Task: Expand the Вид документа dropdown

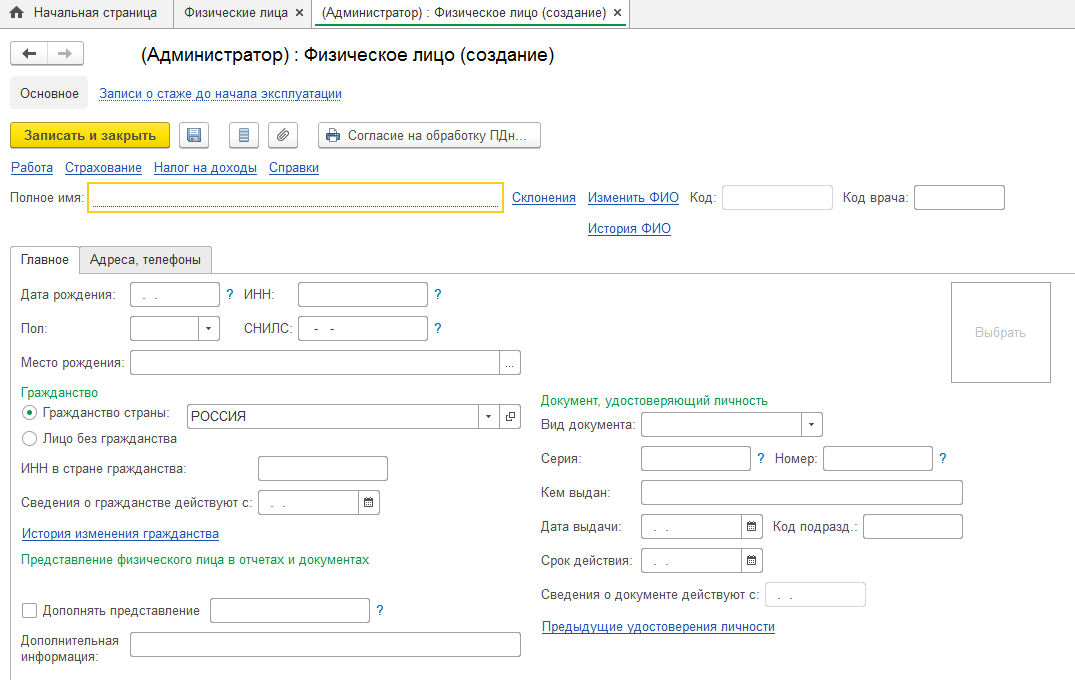Action: tap(811, 425)
